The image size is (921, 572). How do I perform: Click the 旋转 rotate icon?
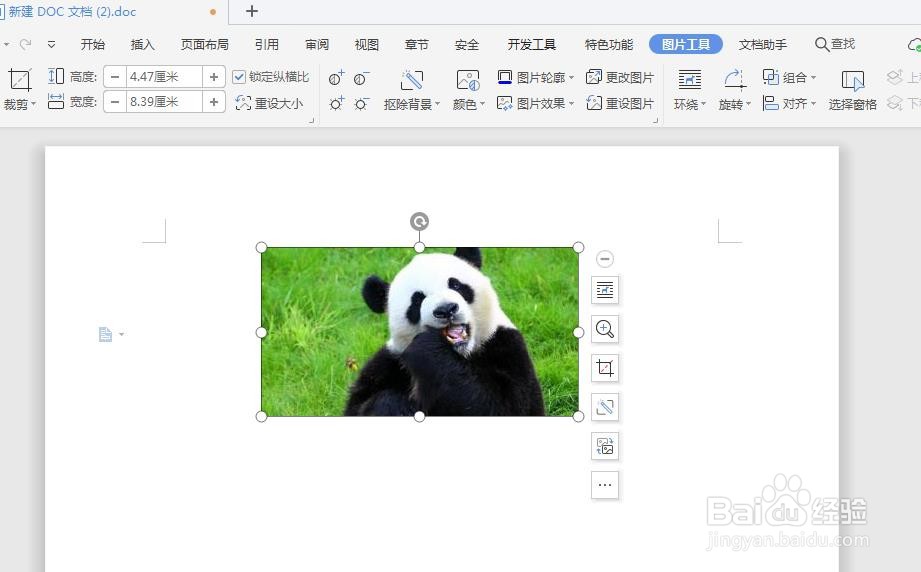[x=734, y=80]
